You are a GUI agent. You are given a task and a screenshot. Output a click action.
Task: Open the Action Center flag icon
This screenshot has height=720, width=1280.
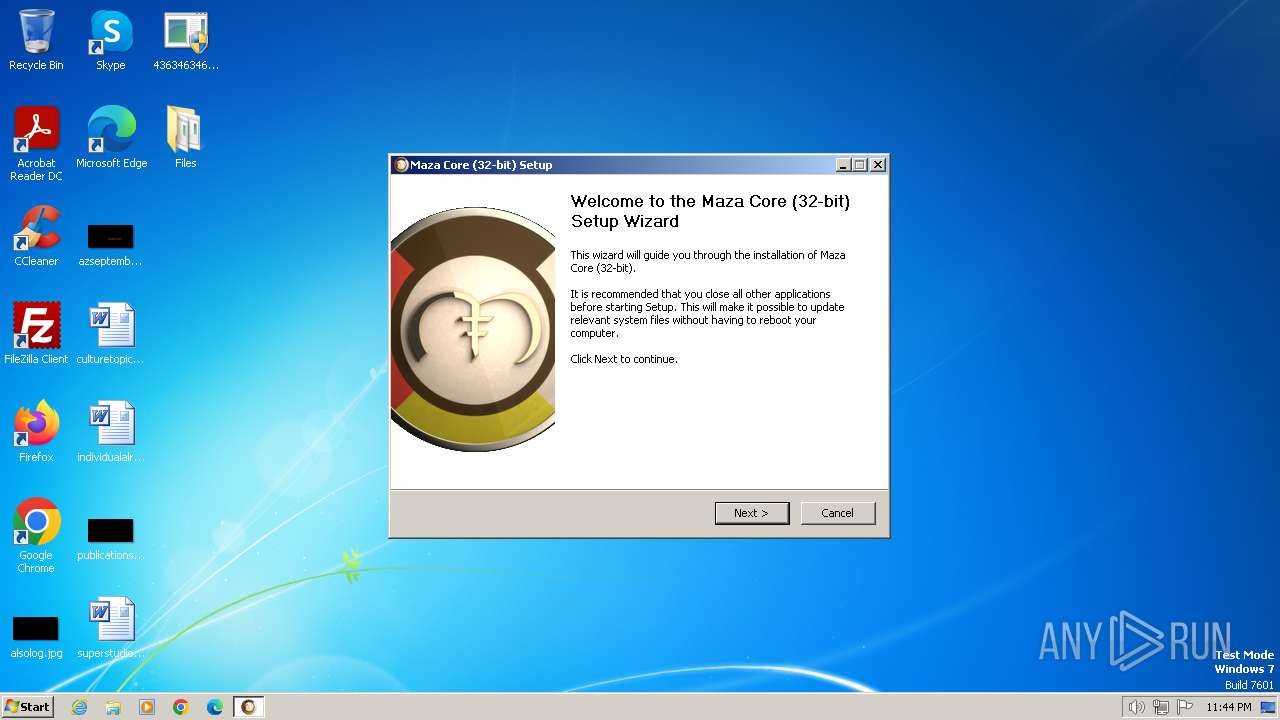pyautogui.click(x=1185, y=707)
